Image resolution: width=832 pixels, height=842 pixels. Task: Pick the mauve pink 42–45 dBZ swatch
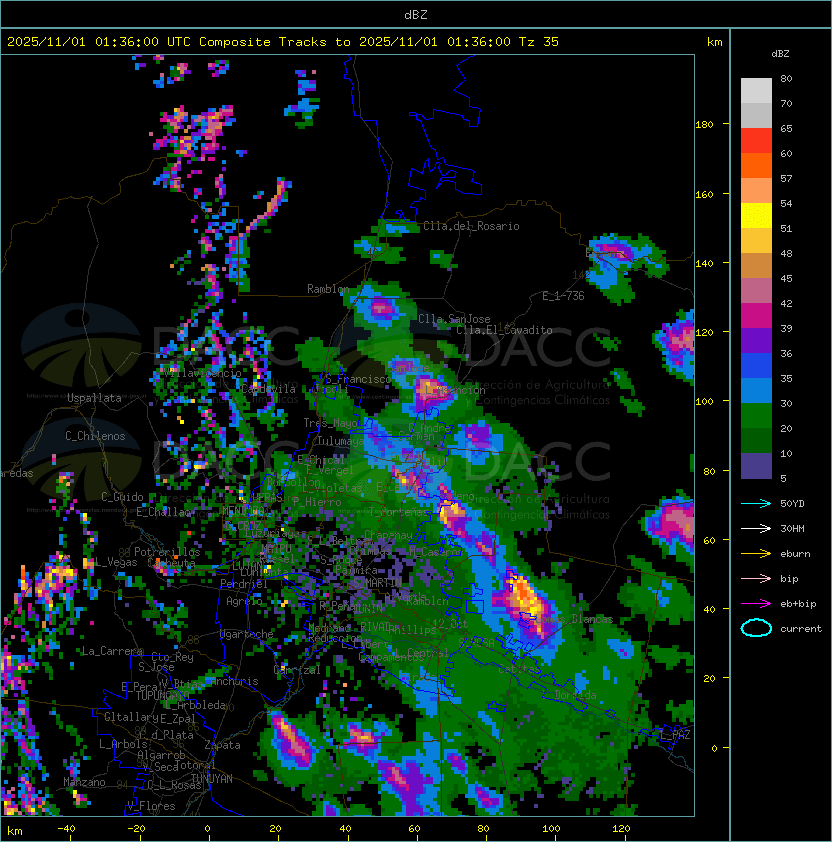click(x=756, y=291)
